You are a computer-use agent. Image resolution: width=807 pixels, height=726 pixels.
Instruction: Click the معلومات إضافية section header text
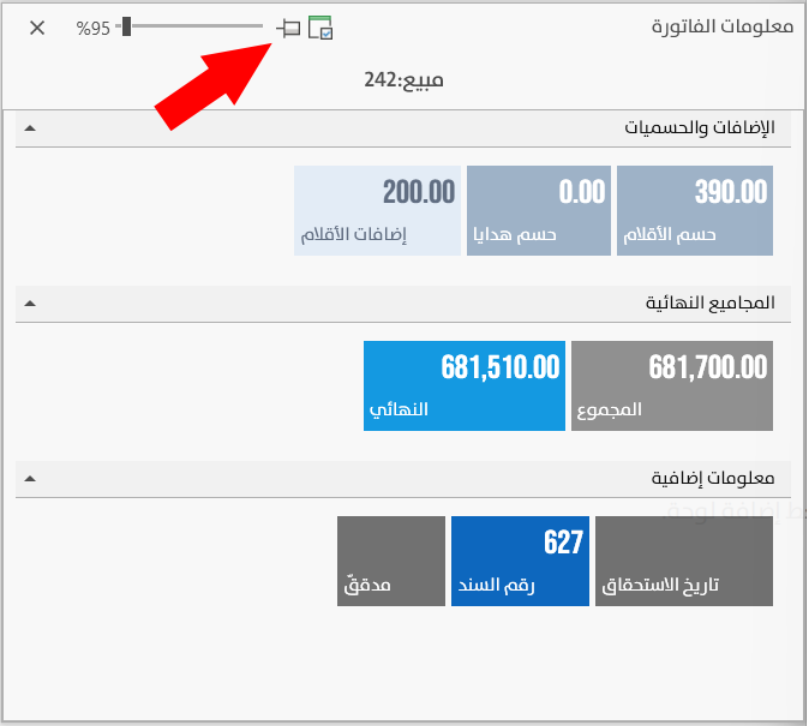(x=714, y=479)
